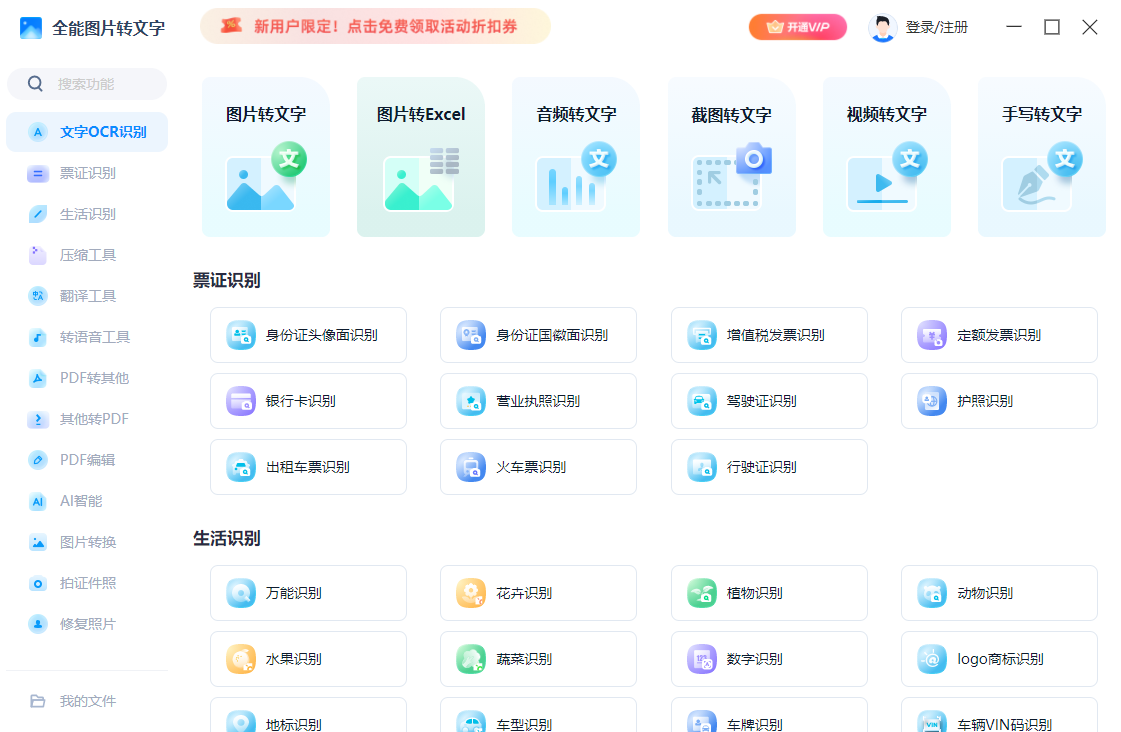
Task: Select 生活识别 in the sidebar
Action: pos(87,214)
